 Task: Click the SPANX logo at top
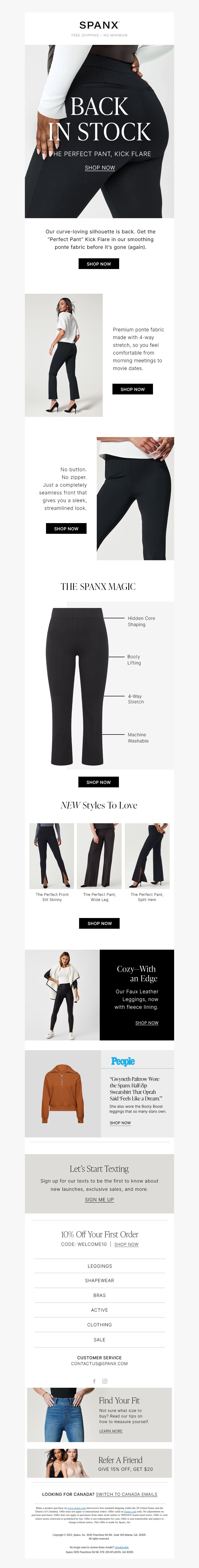(x=99, y=25)
